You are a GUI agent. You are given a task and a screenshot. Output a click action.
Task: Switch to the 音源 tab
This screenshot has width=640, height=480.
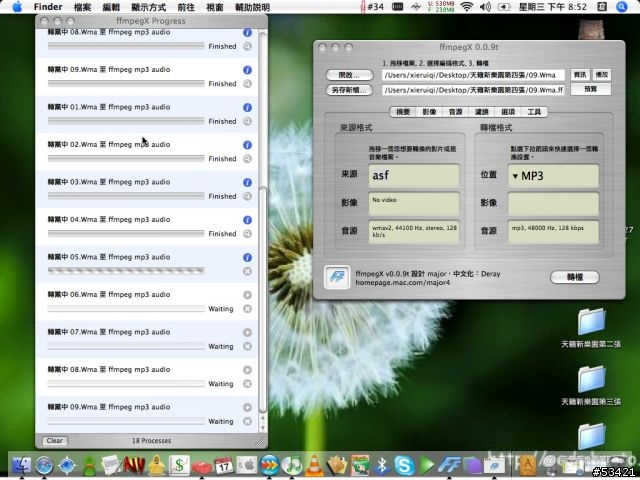click(x=456, y=112)
